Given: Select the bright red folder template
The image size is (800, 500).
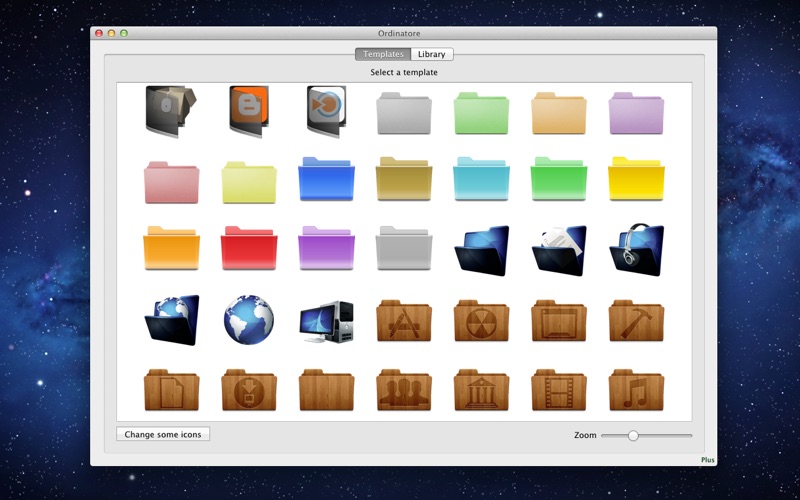Looking at the screenshot, I should [x=249, y=250].
